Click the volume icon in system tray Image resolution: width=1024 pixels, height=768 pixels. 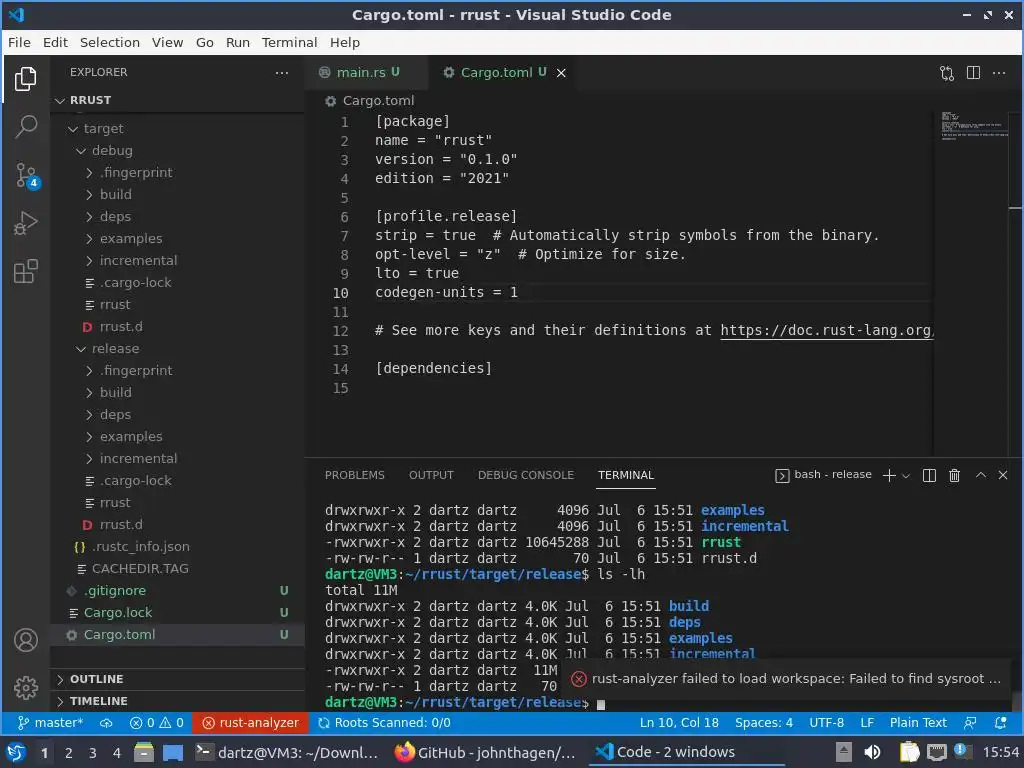(872, 753)
